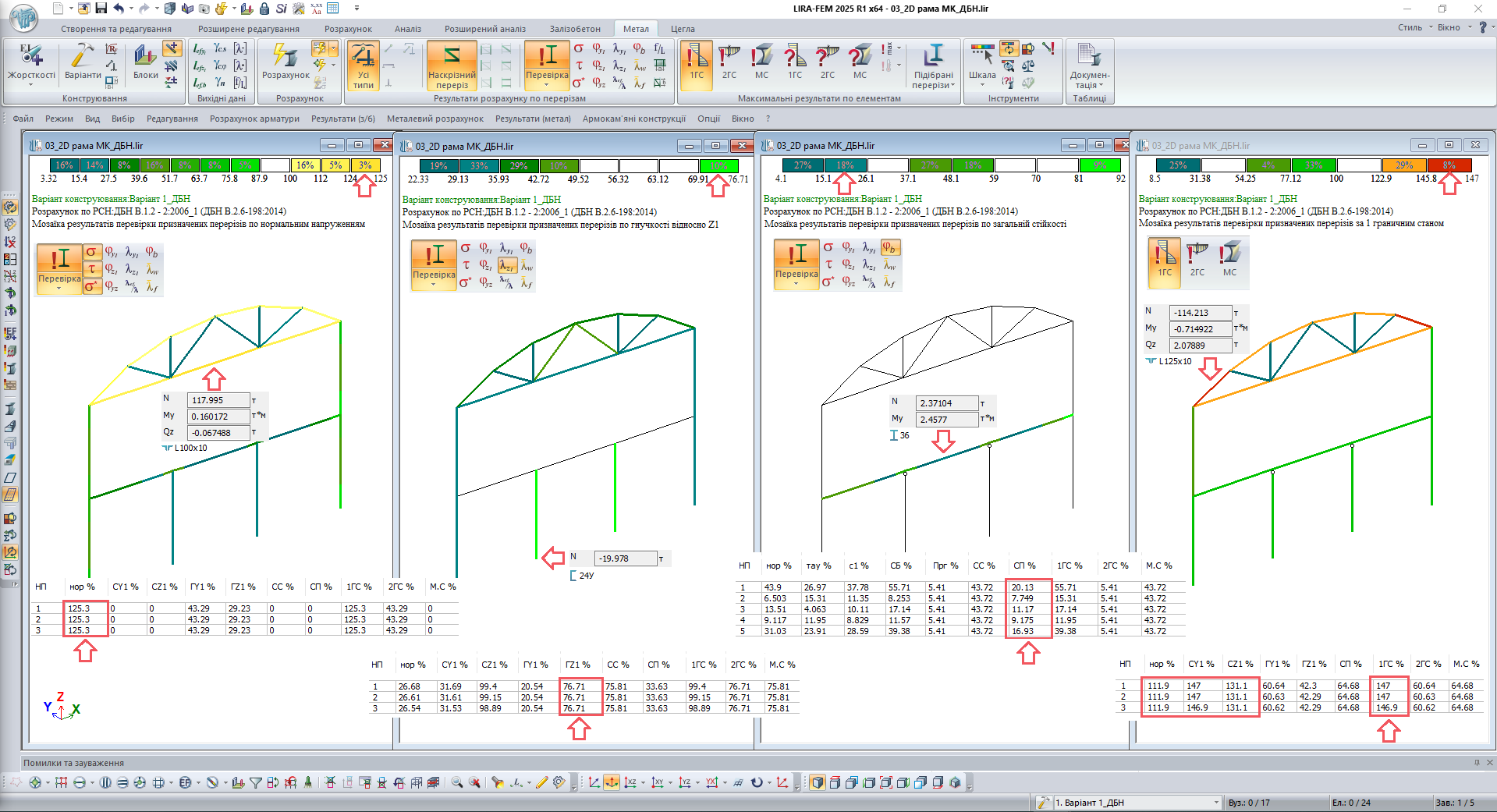Click the Блоки ribbon icon
Image resolution: width=1497 pixels, height=812 pixels.
click(x=146, y=62)
